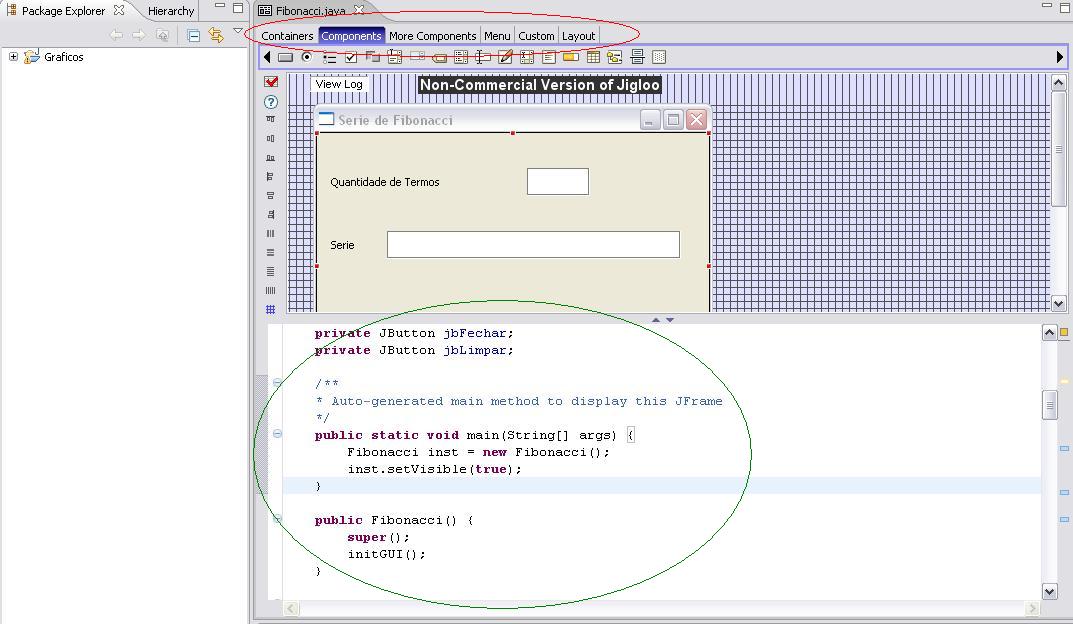The image size is (1073, 624).
Task: Select the pencil editor component icon
Action: (505, 58)
